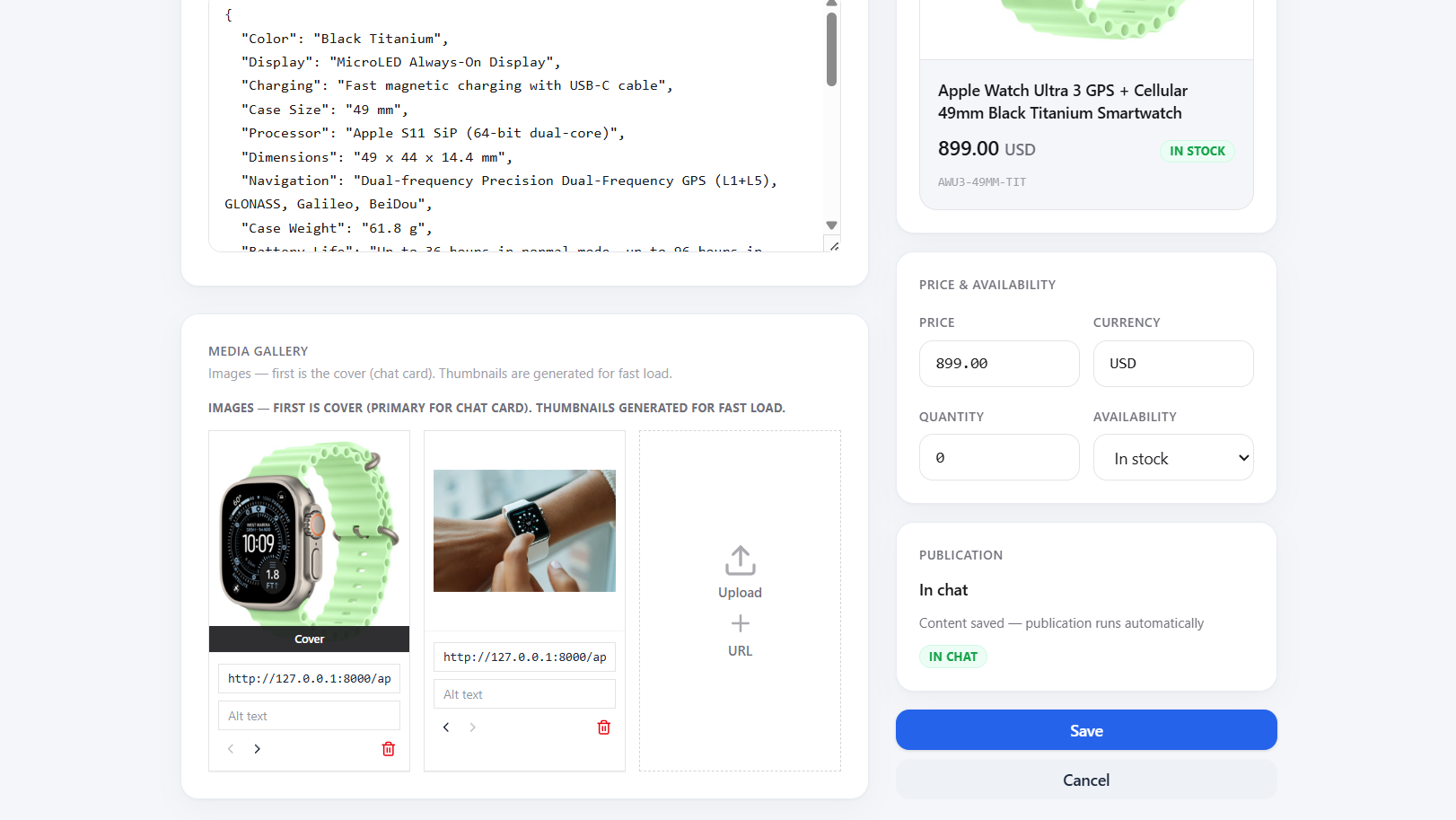Move cover image right with chevron arrow
The width and height of the screenshot is (1456, 820).
pyautogui.click(x=257, y=749)
